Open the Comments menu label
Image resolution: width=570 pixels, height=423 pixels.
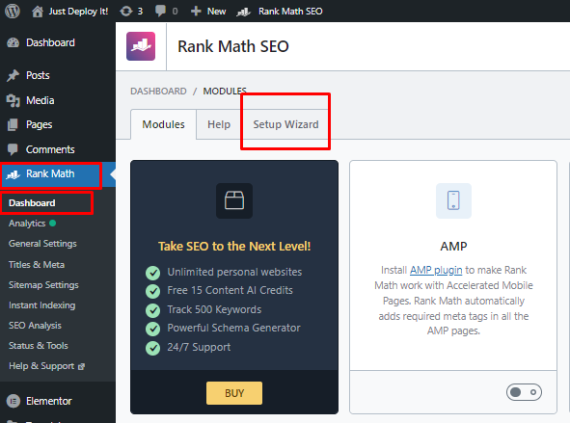(50, 149)
